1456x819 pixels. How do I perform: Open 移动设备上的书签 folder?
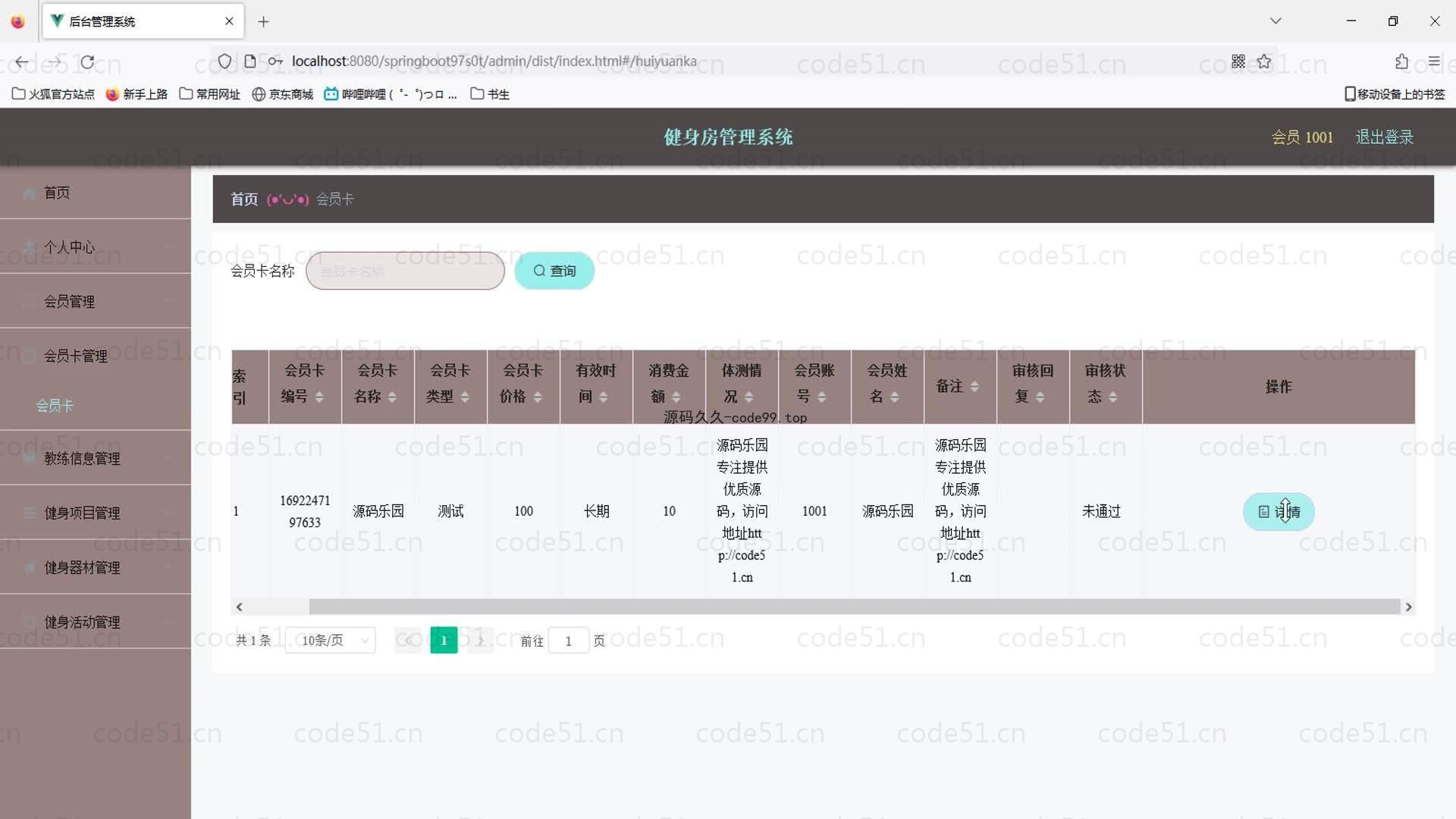point(1395,94)
